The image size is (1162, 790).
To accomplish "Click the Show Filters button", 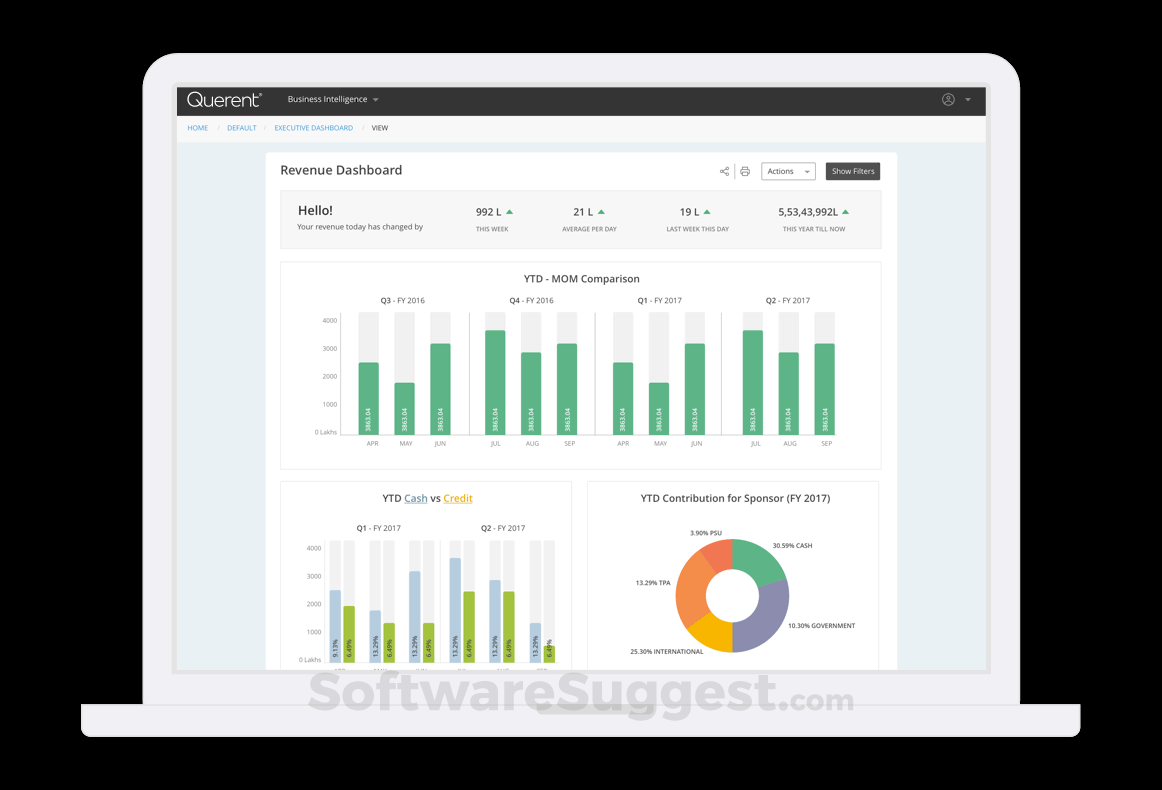I will (852, 171).
